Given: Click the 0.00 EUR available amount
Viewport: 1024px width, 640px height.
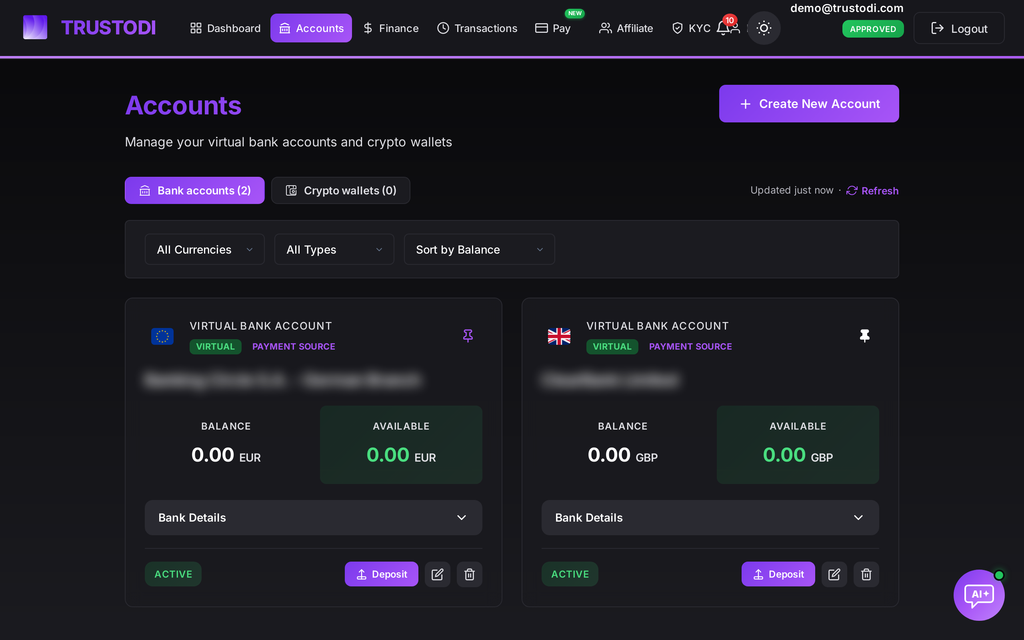Looking at the screenshot, I should coord(401,455).
